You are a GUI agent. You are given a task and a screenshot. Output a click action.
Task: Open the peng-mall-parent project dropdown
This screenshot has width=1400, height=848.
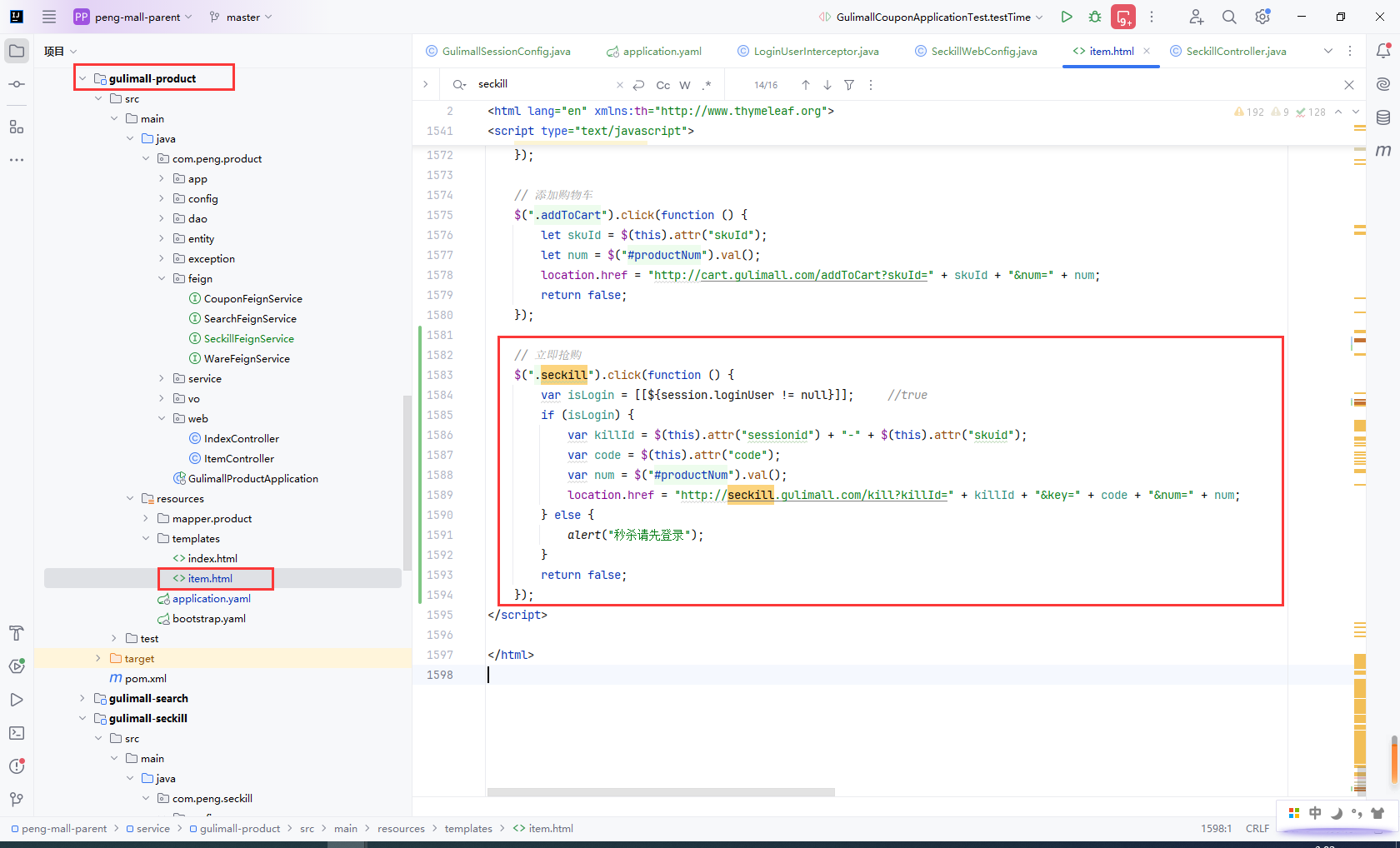pos(133,17)
